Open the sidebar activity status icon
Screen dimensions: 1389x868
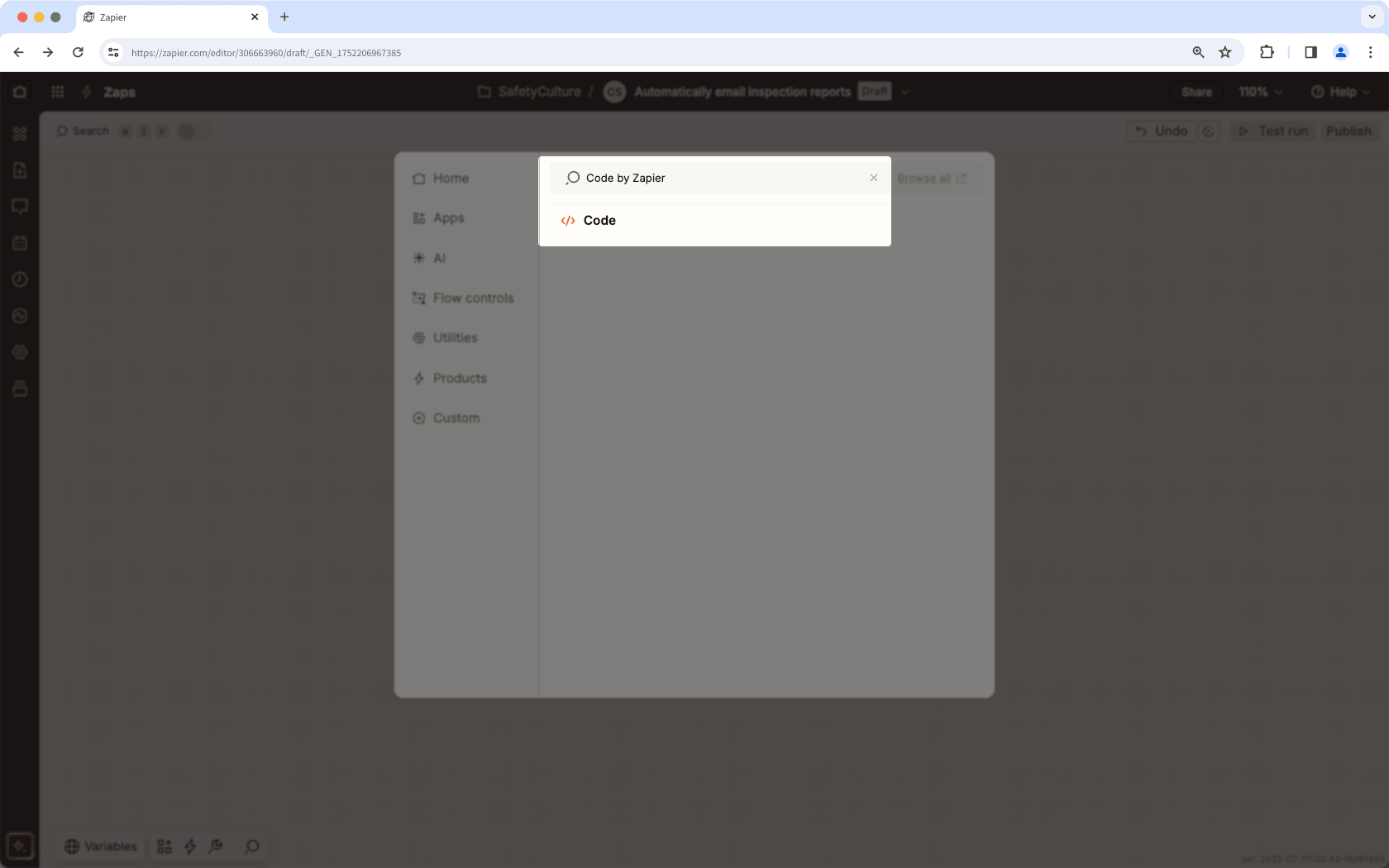pyautogui.click(x=20, y=316)
